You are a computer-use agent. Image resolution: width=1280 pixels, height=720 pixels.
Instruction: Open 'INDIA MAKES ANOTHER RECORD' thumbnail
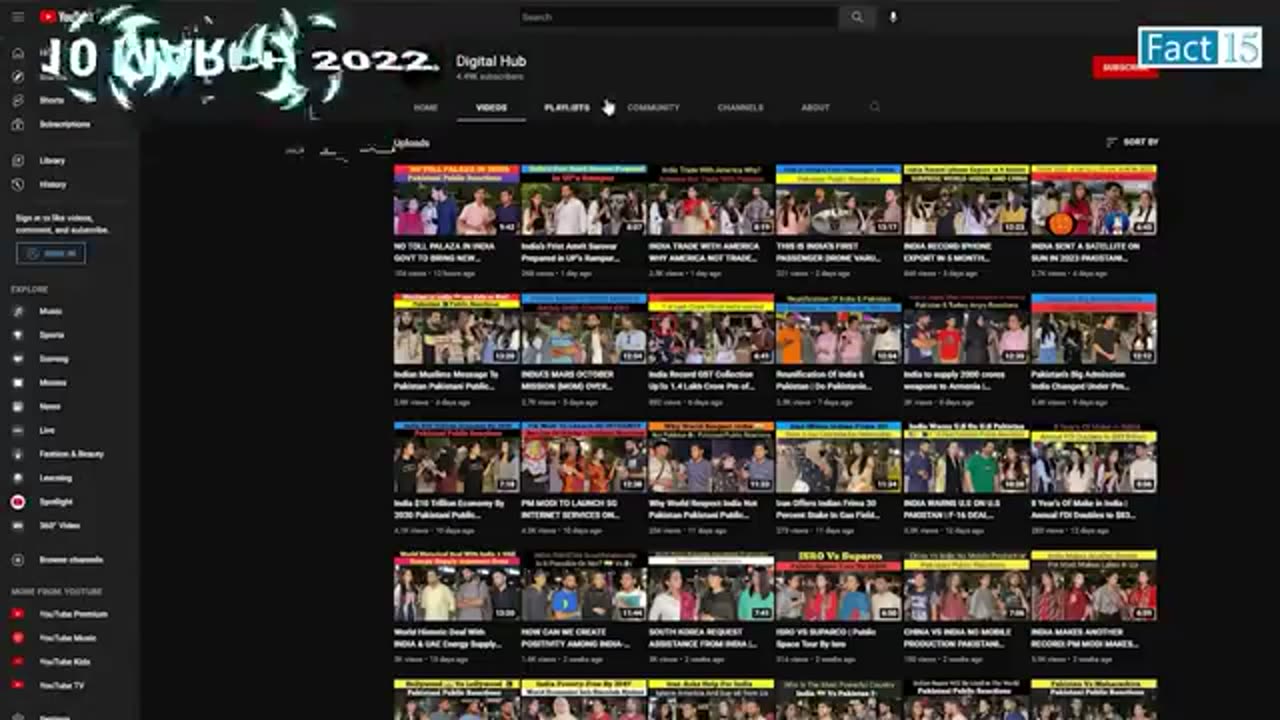point(1094,586)
